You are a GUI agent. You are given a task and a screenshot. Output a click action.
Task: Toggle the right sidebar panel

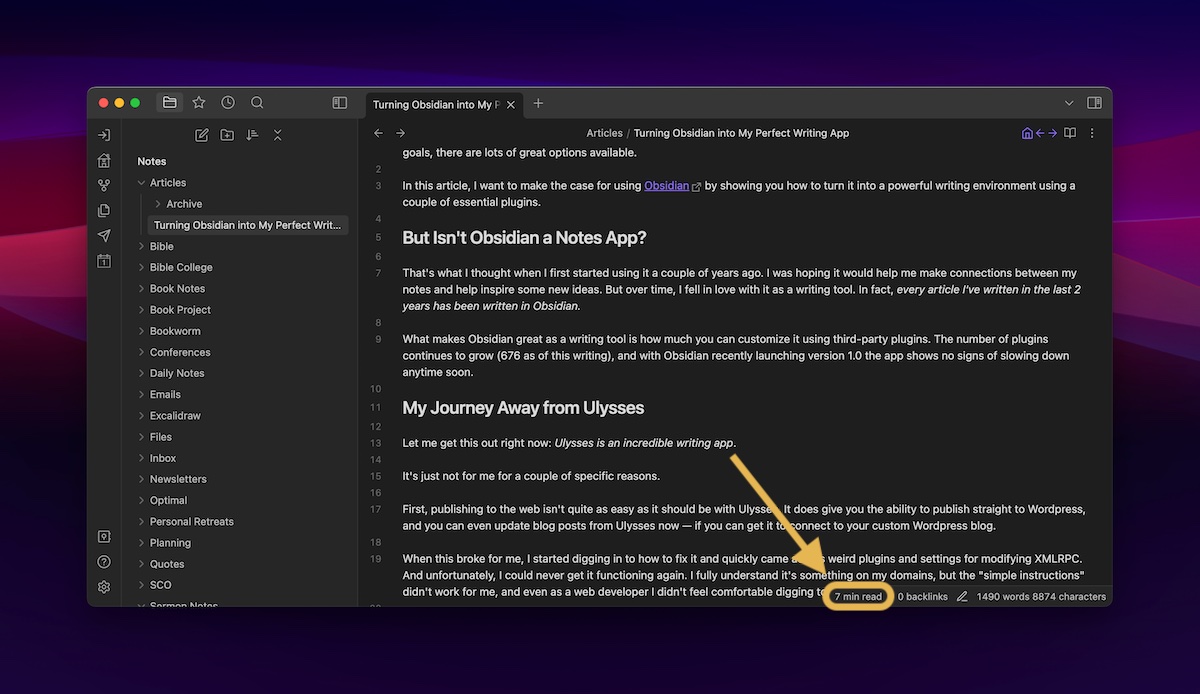(x=1094, y=103)
